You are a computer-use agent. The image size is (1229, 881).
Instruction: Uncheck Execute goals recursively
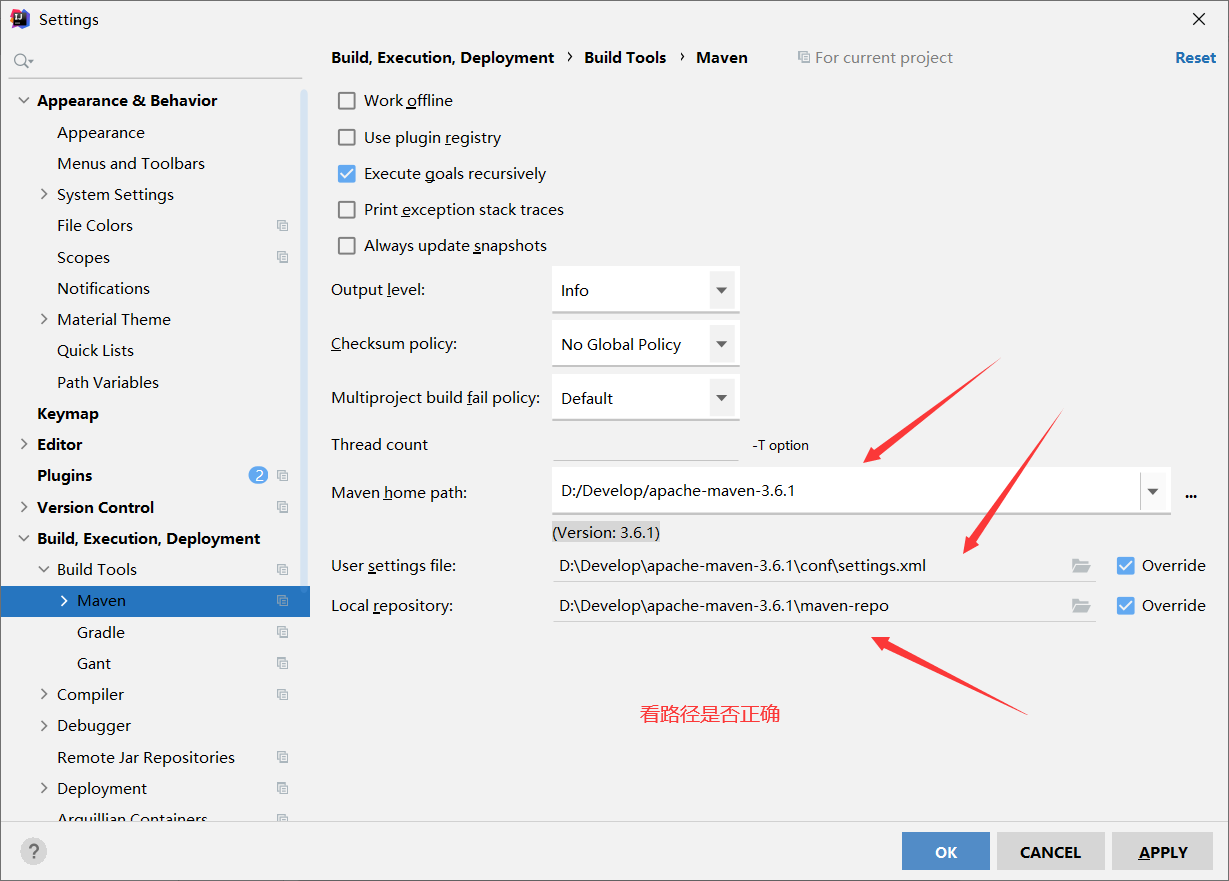(x=347, y=174)
